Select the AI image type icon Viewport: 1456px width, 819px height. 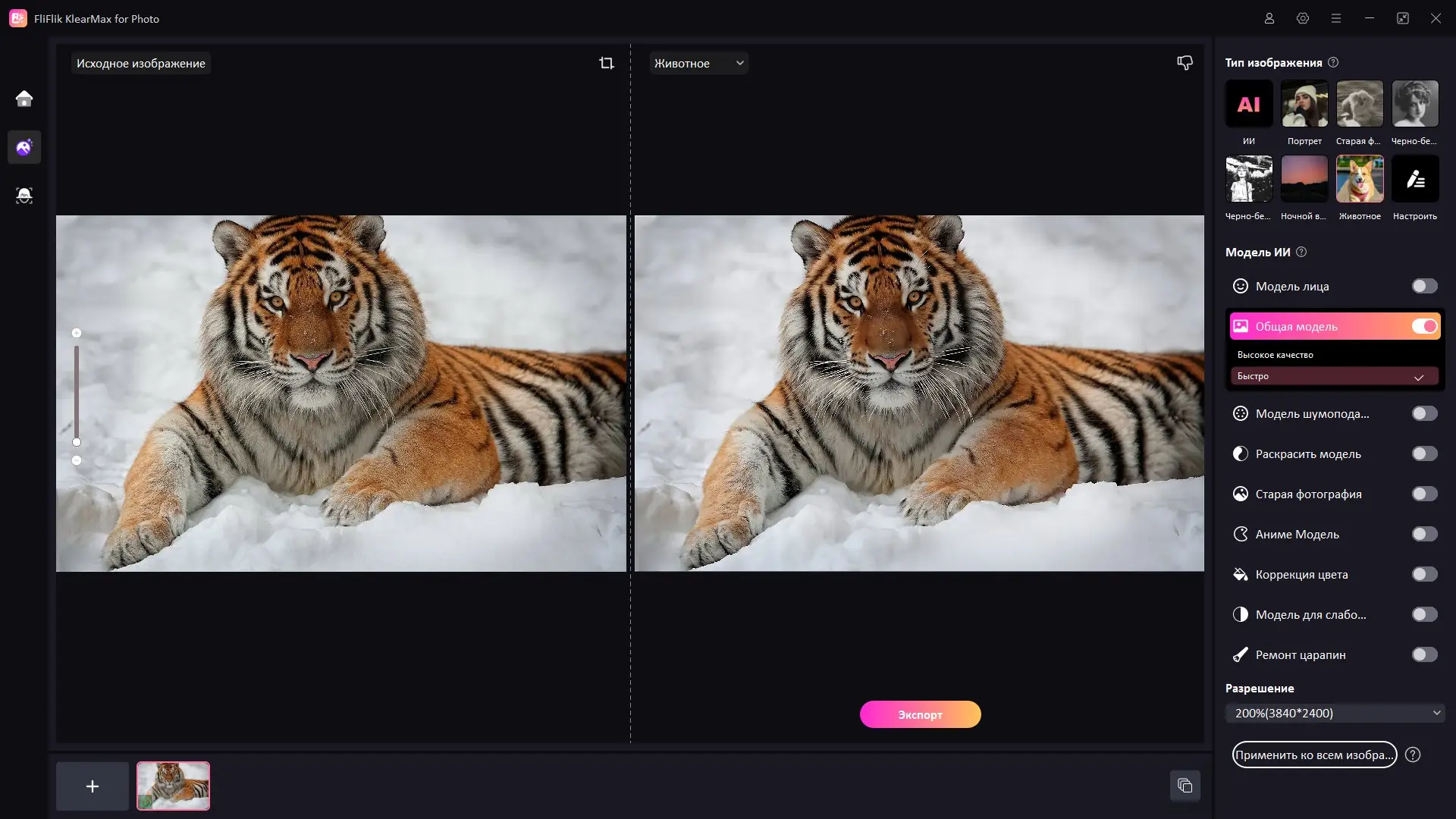pyautogui.click(x=1248, y=104)
